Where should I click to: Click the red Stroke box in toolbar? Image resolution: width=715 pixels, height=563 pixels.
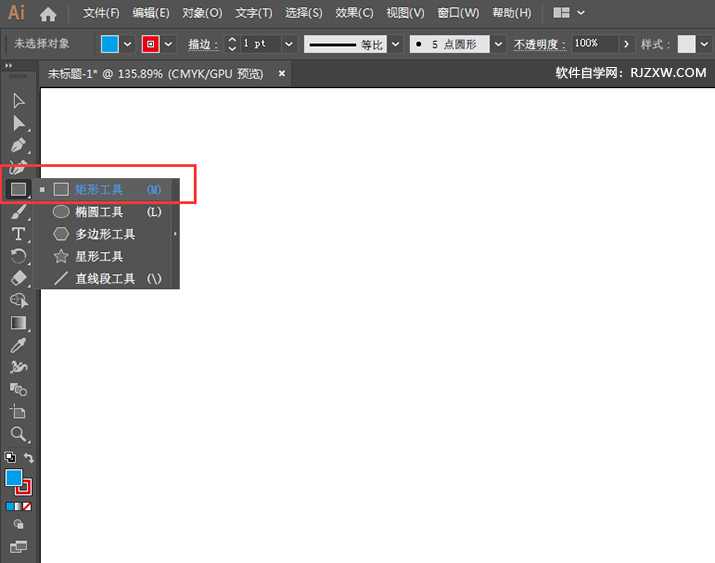(x=26, y=489)
